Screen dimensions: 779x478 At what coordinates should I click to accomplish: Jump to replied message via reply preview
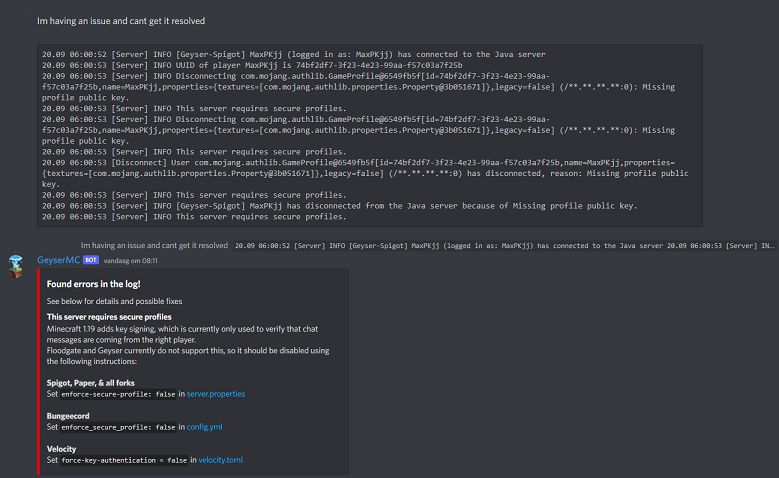[154, 244]
